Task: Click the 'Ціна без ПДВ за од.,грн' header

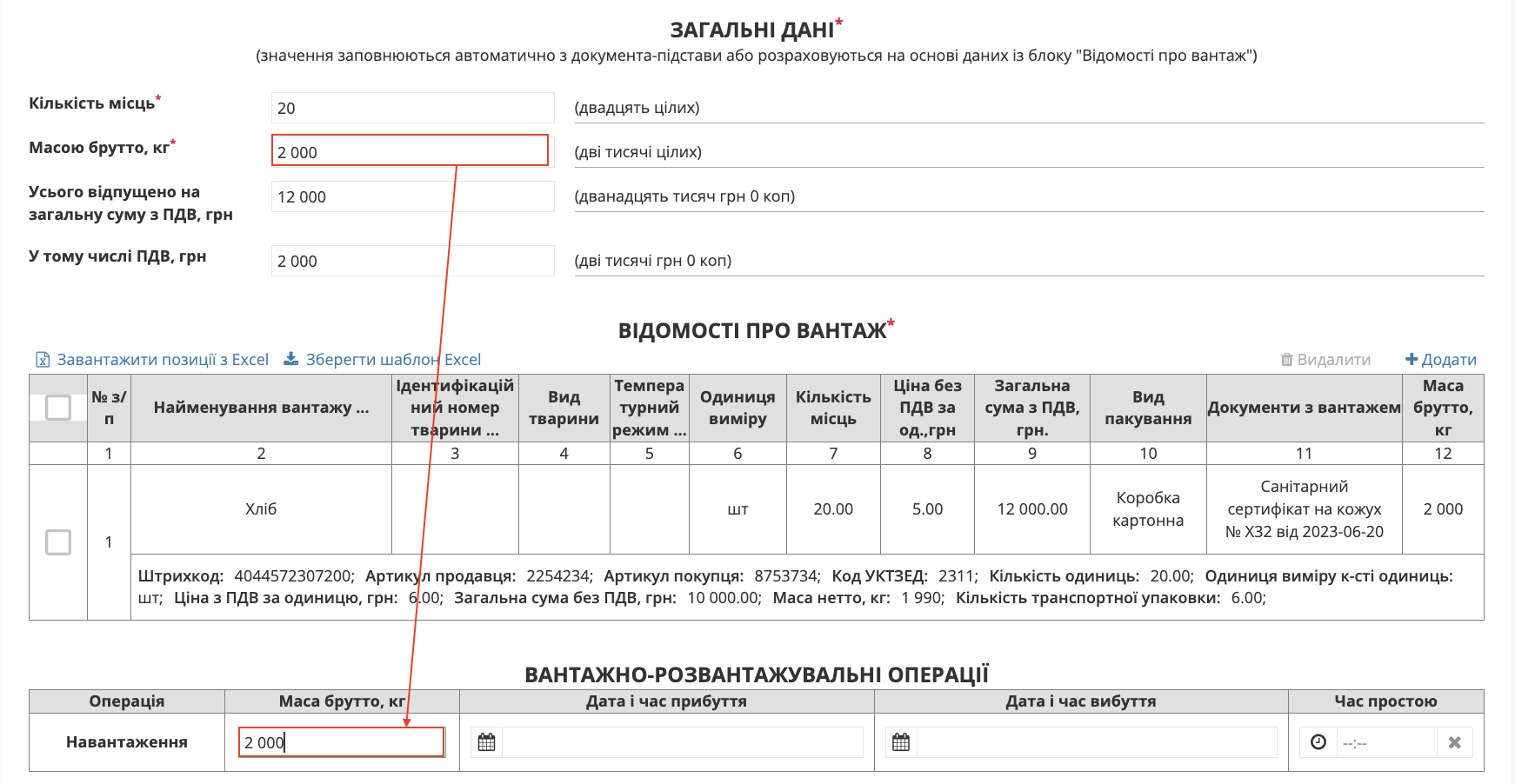Action: (927, 408)
